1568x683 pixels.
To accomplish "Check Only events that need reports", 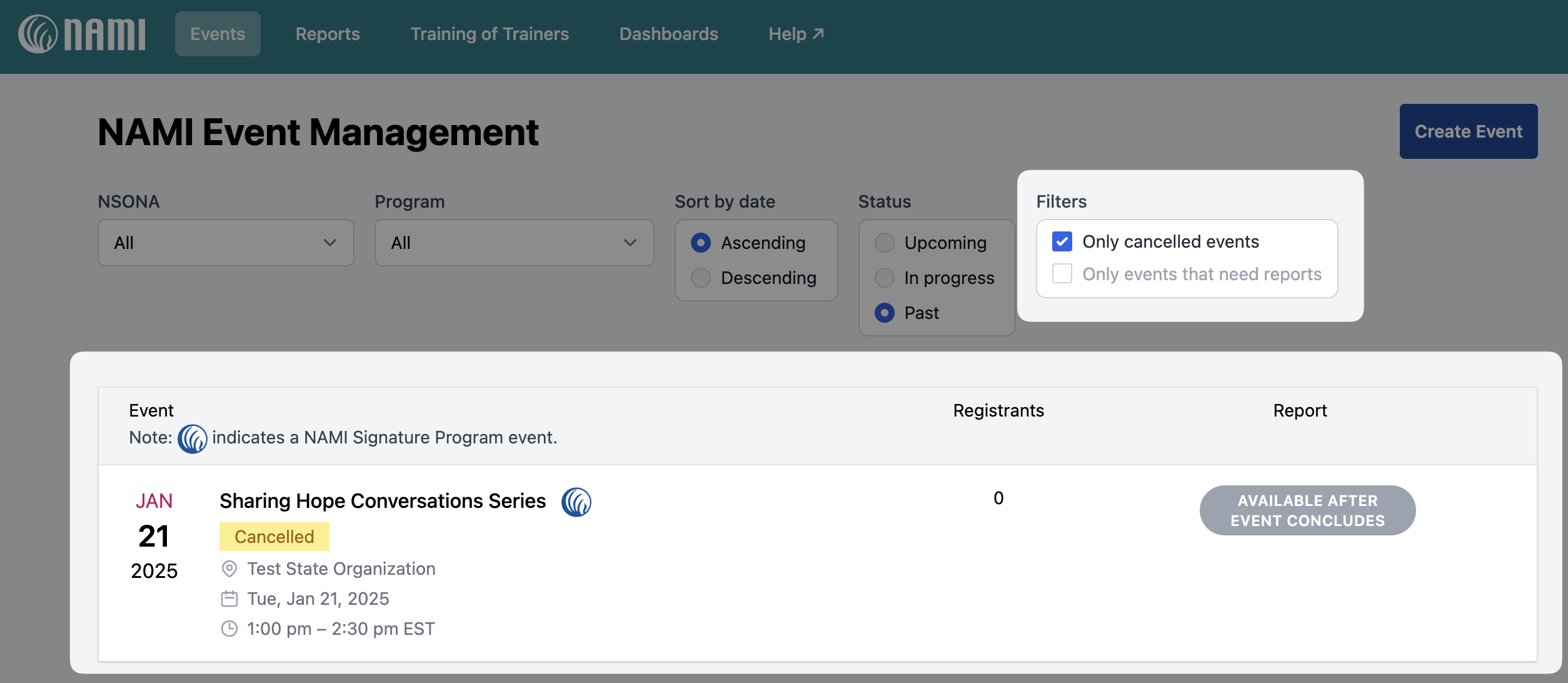I will 1062,274.
